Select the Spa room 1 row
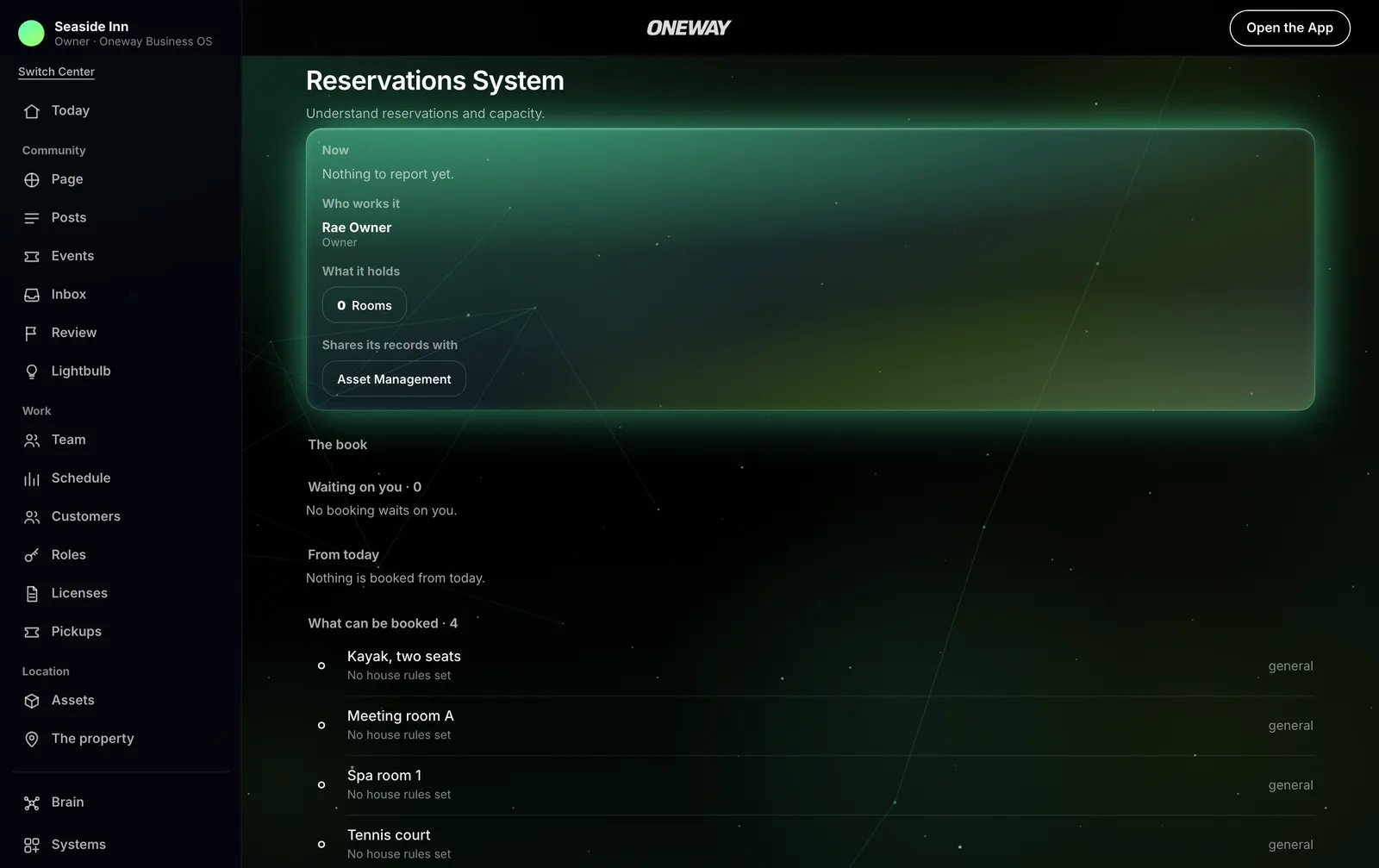Viewport: 1379px width, 868px height. (x=810, y=784)
